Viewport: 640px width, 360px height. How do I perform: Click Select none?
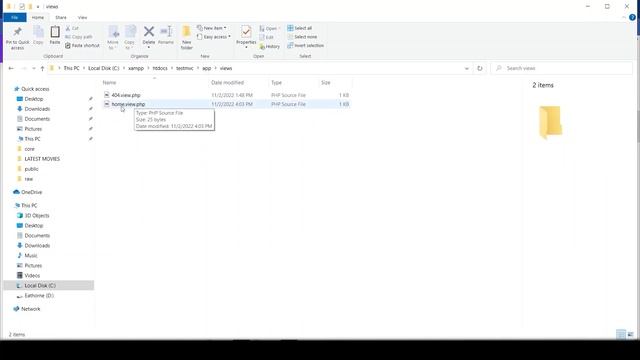coord(302,37)
